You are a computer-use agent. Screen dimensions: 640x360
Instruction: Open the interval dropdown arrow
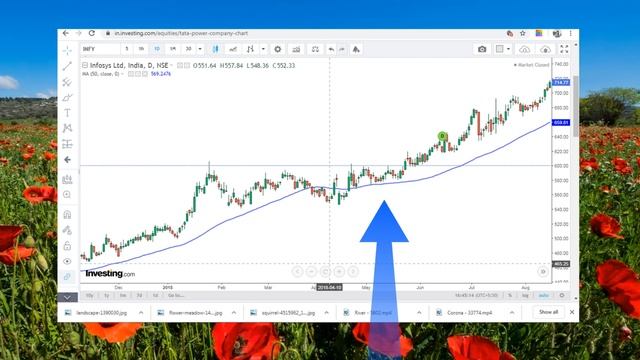pyautogui.click(x=200, y=49)
